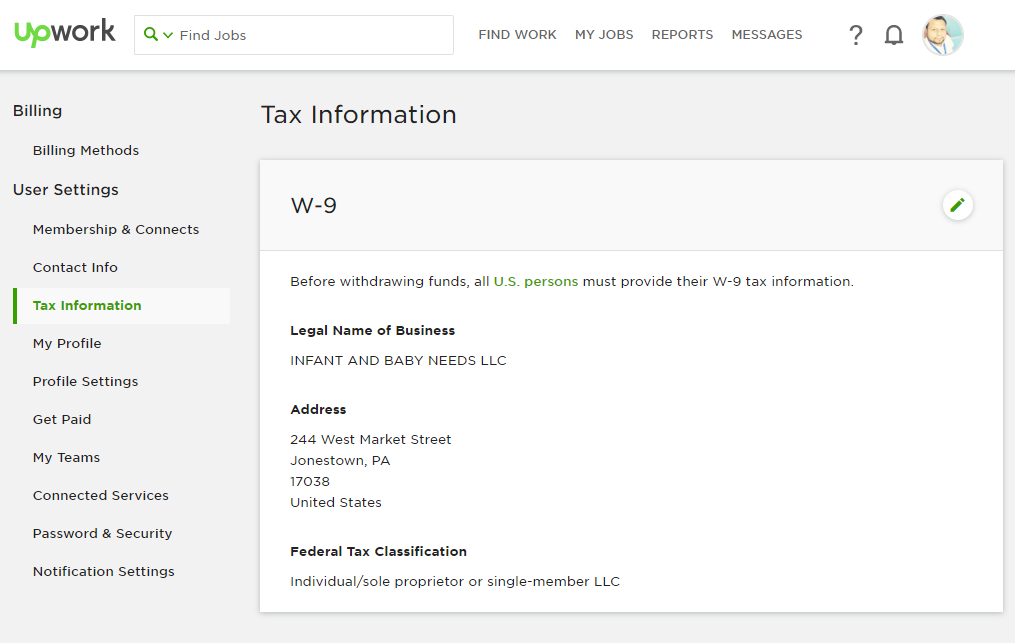1015x643 pixels.
Task: Open Profile Settings
Action: [x=85, y=381]
